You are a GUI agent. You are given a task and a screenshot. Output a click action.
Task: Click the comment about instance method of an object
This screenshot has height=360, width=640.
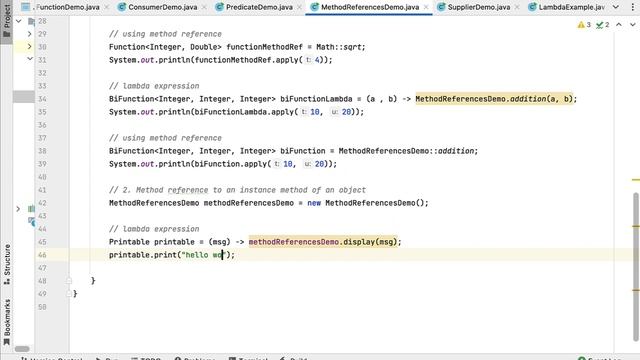[237, 190]
